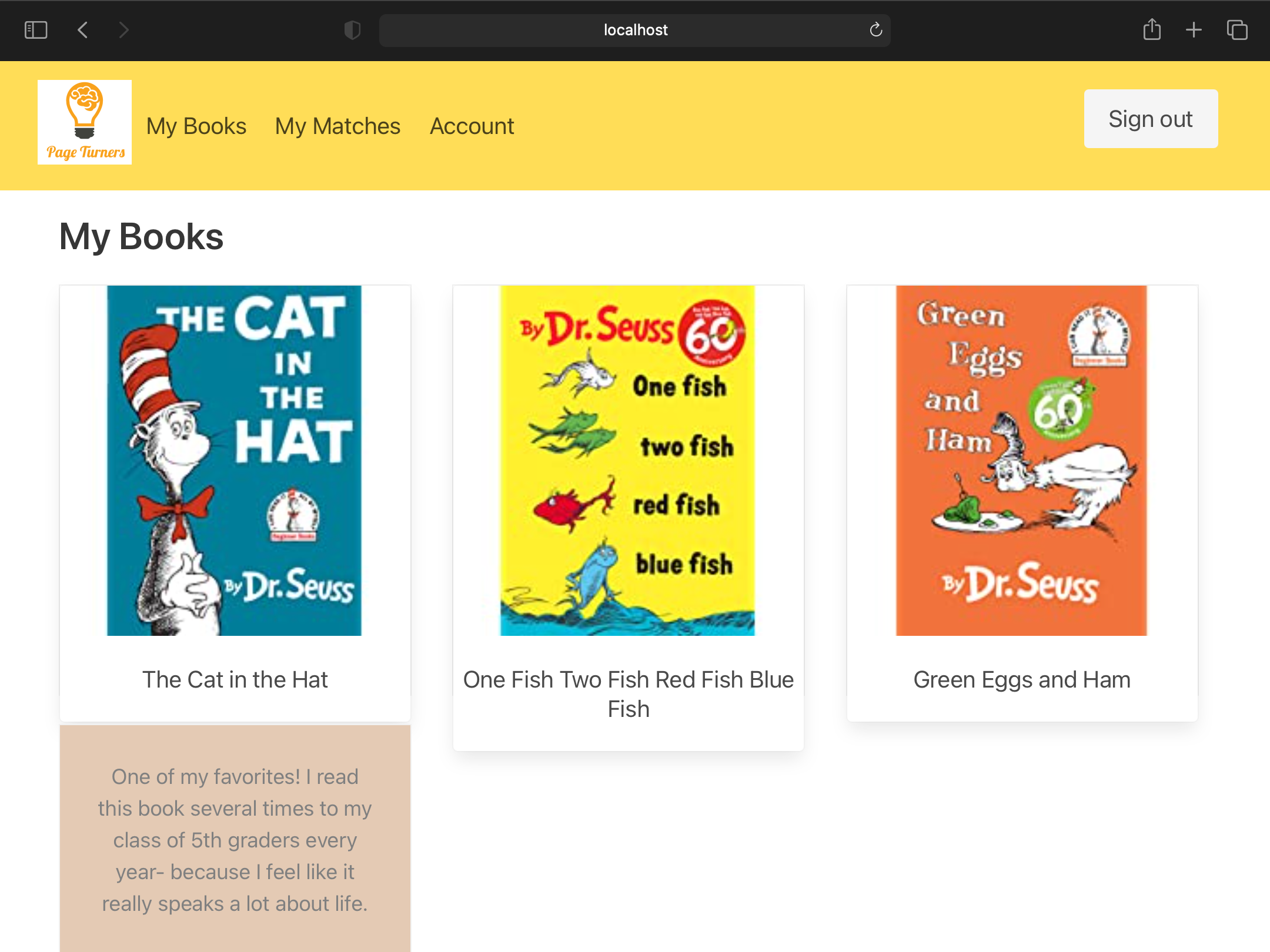Click the forward navigation arrow
The image size is (1270, 952).
123,30
